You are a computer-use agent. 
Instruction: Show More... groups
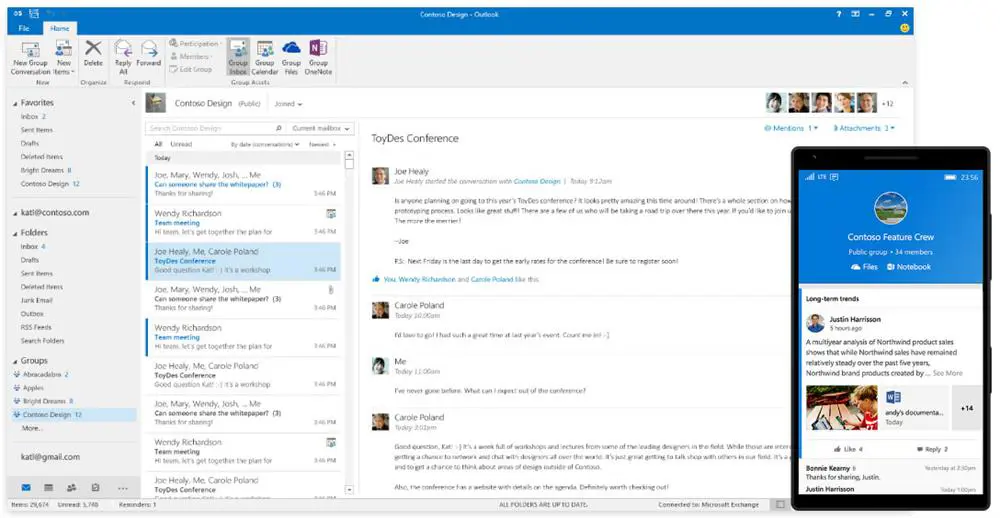point(33,428)
